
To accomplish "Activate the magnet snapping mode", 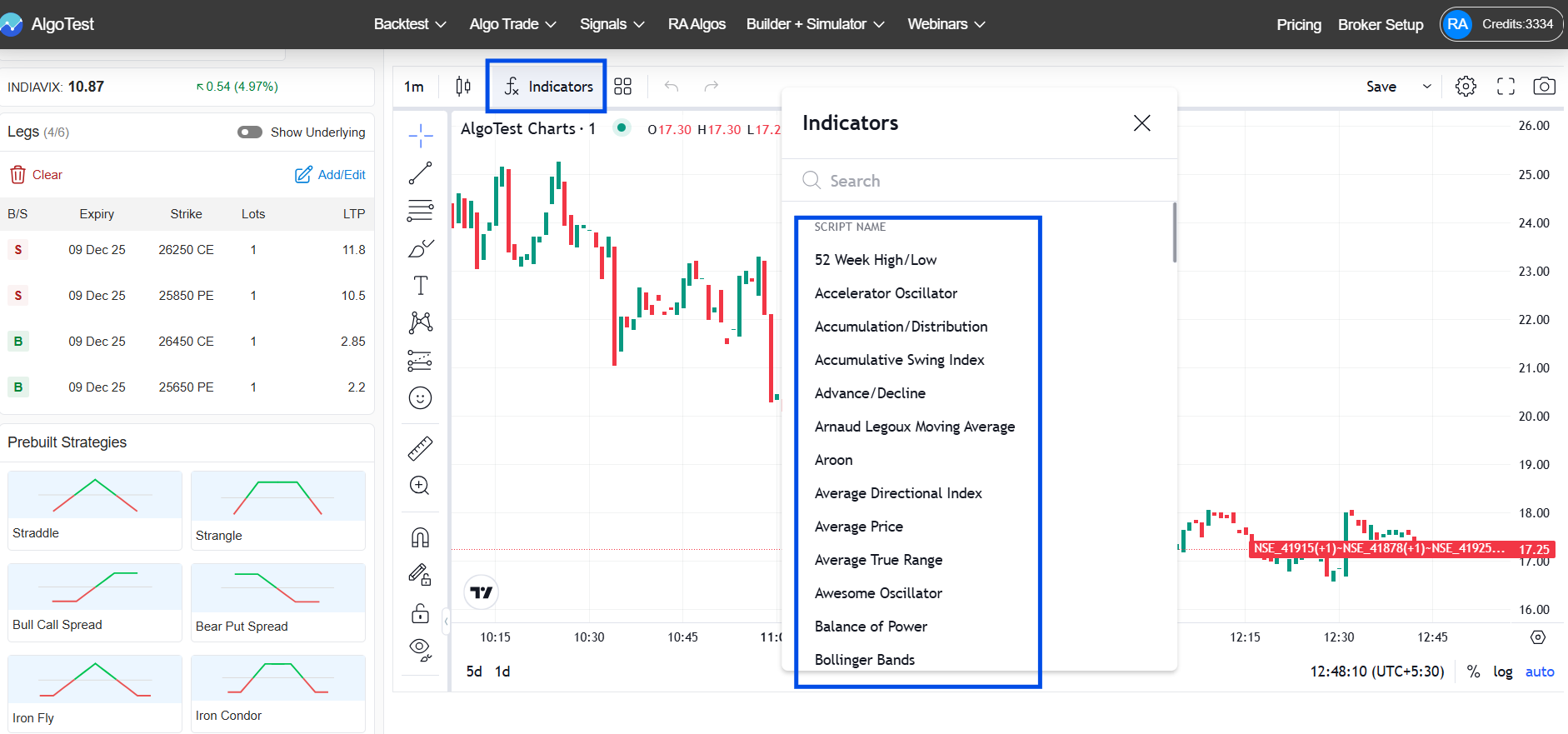I will (420, 537).
